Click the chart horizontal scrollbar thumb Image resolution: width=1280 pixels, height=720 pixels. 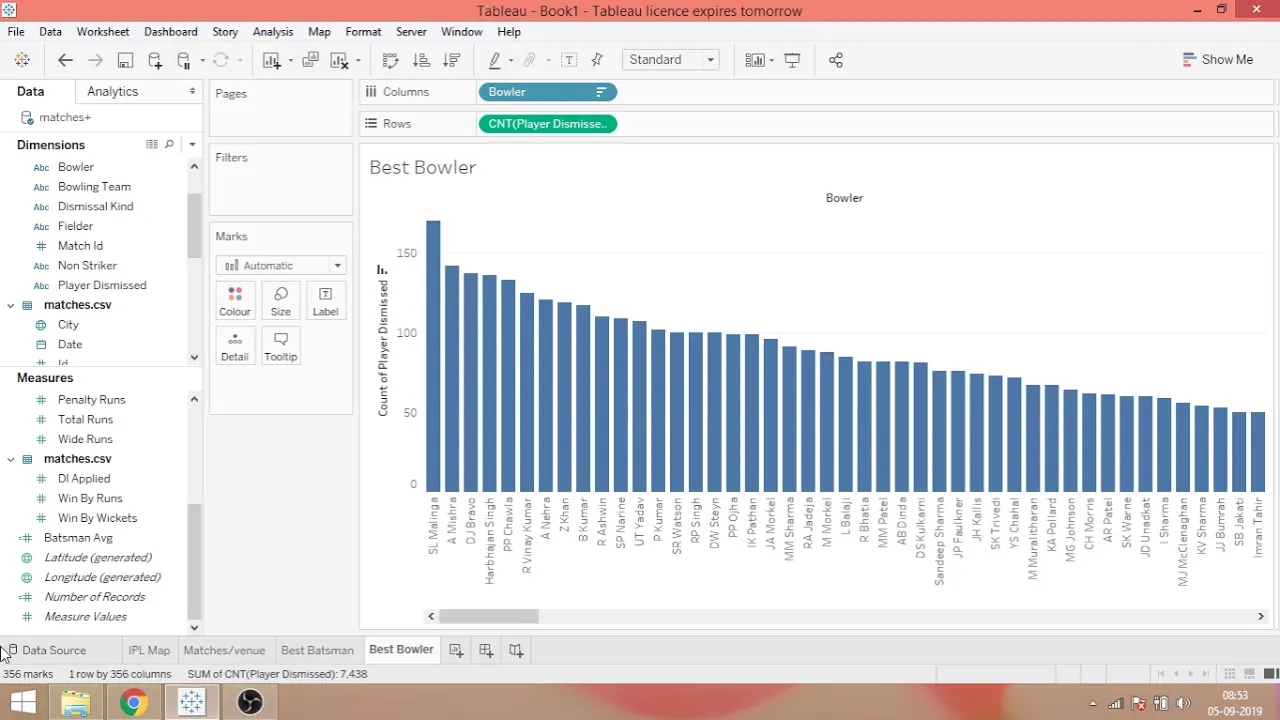pos(488,616)
